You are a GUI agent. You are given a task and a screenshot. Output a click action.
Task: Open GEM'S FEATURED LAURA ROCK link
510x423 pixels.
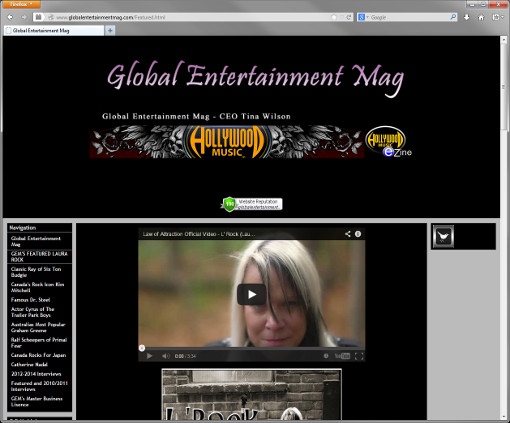pyautogui.click(x=39, y=257)
